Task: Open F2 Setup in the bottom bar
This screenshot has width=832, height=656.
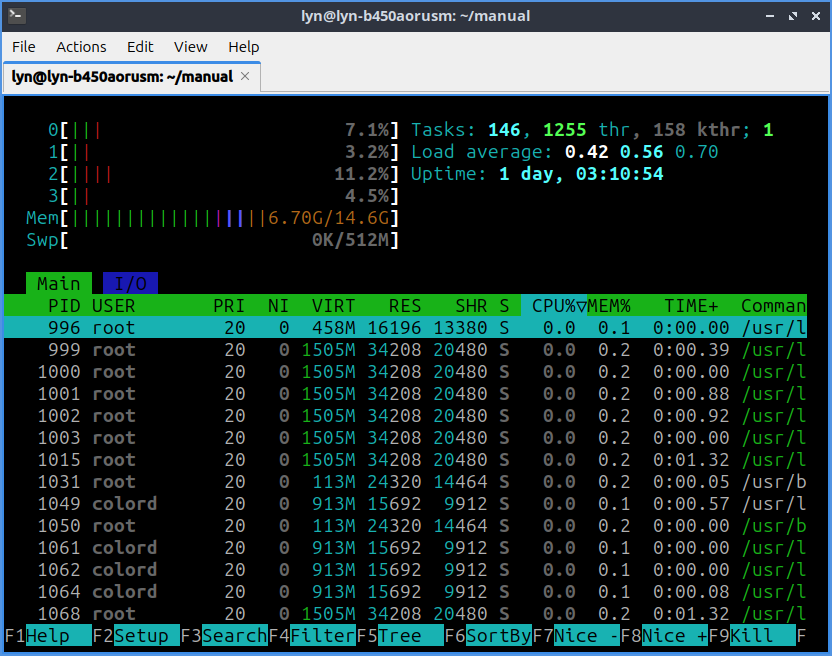Action: (x=146, y=635)
